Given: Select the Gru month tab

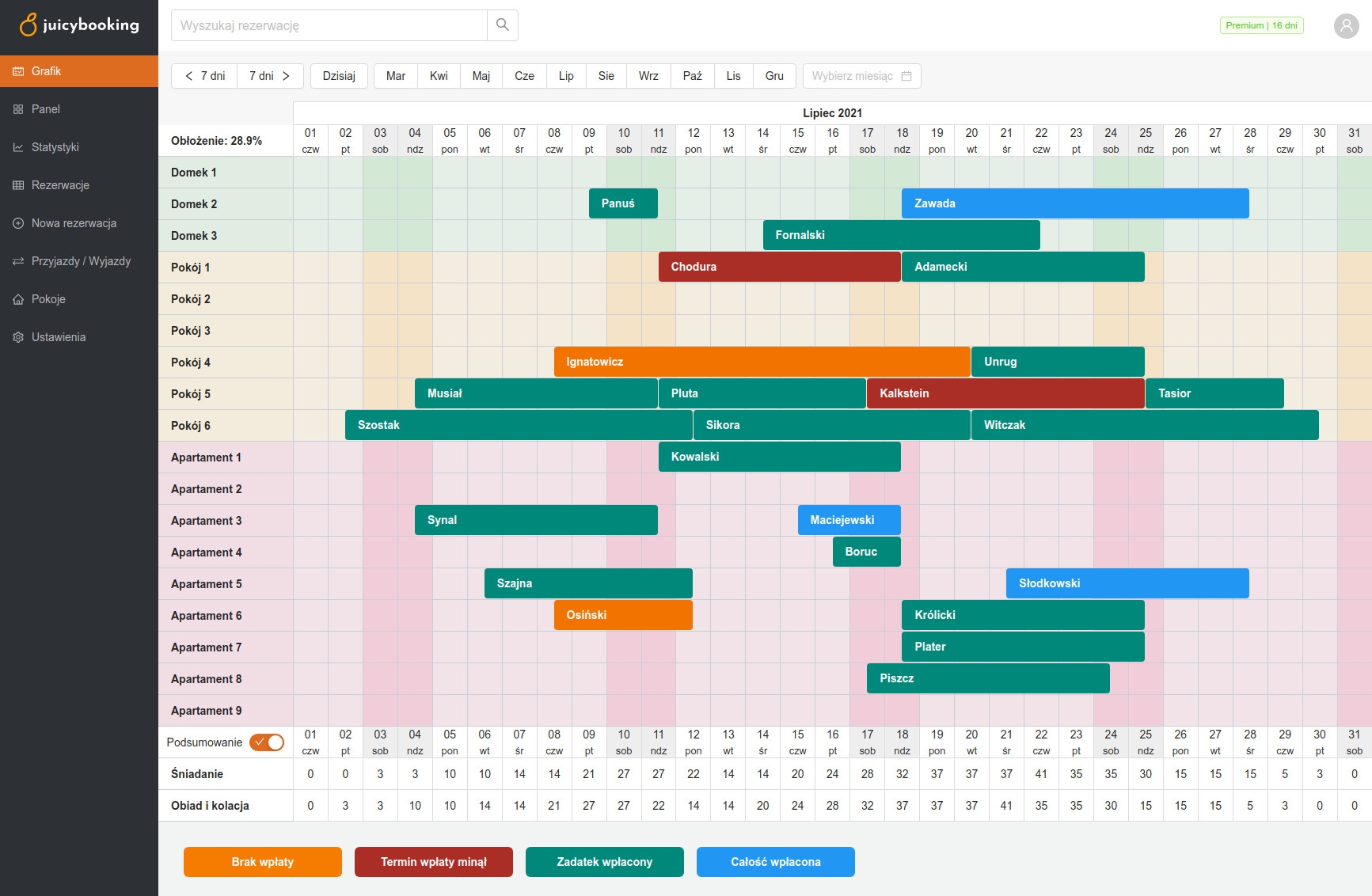Looking at the screenshot, I should [774, 76].
